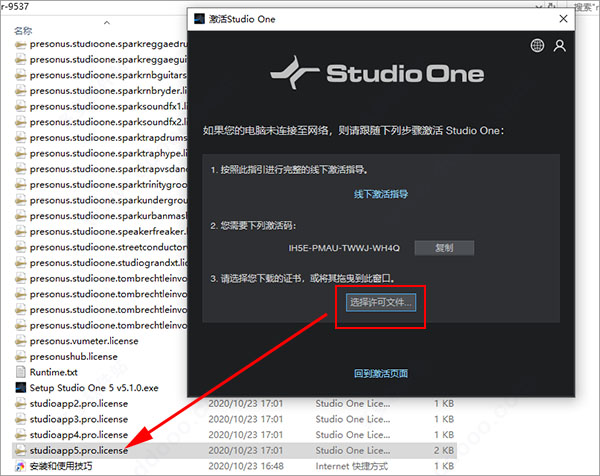
Task: Select presonus.studioone.sparksoundfx1 license file
Action: click(109, 106)
